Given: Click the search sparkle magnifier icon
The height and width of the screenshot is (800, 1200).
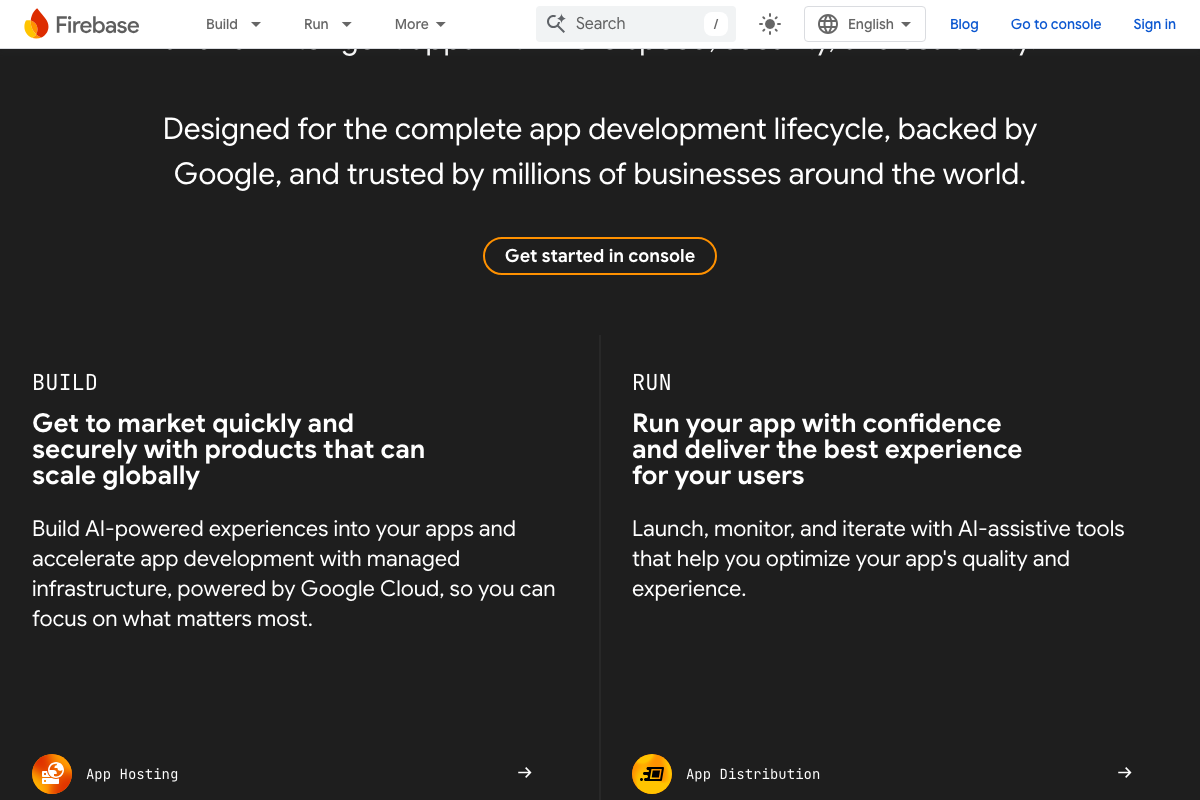Looking at the screenshot, I should click(557, 24).
